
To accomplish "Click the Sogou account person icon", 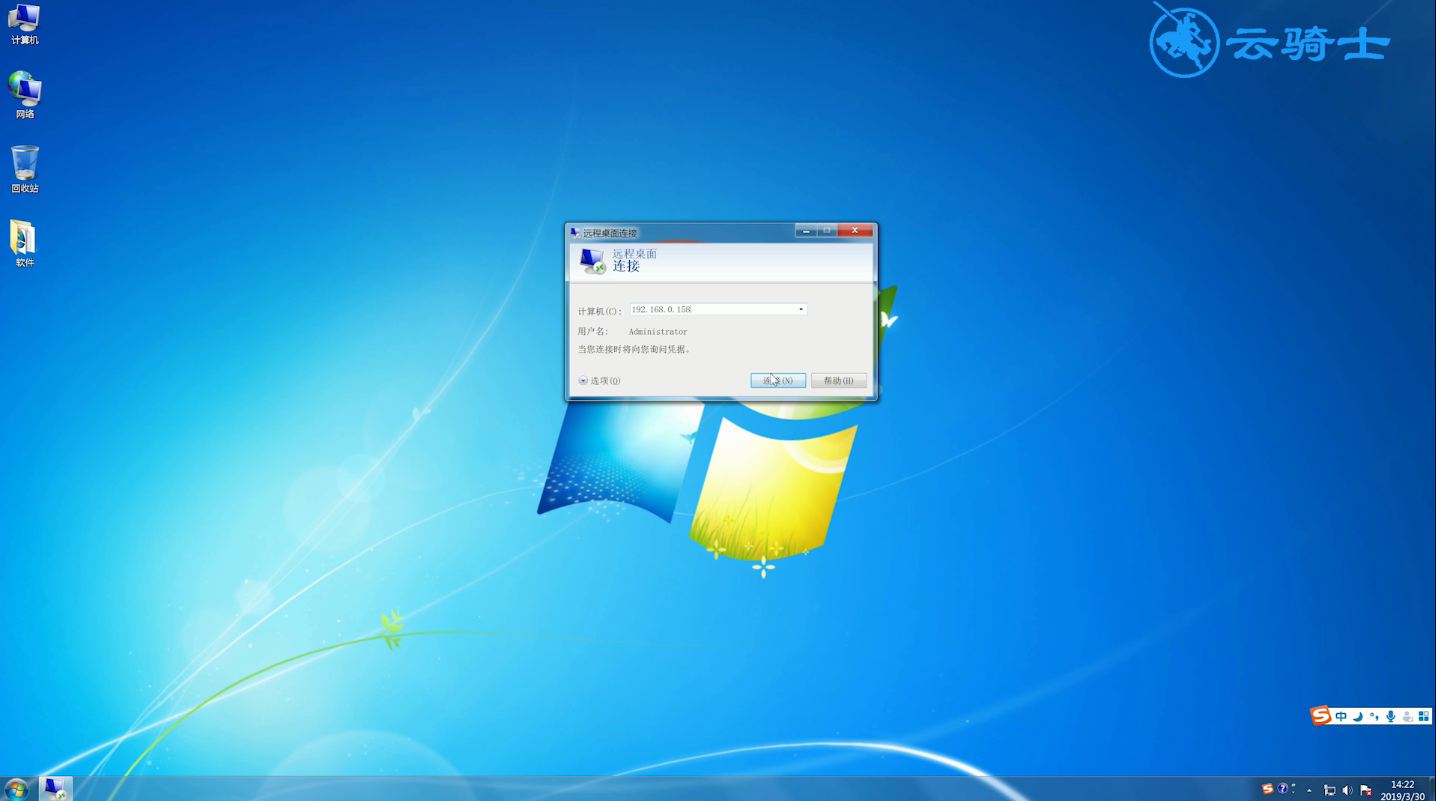I will 1407,716.
